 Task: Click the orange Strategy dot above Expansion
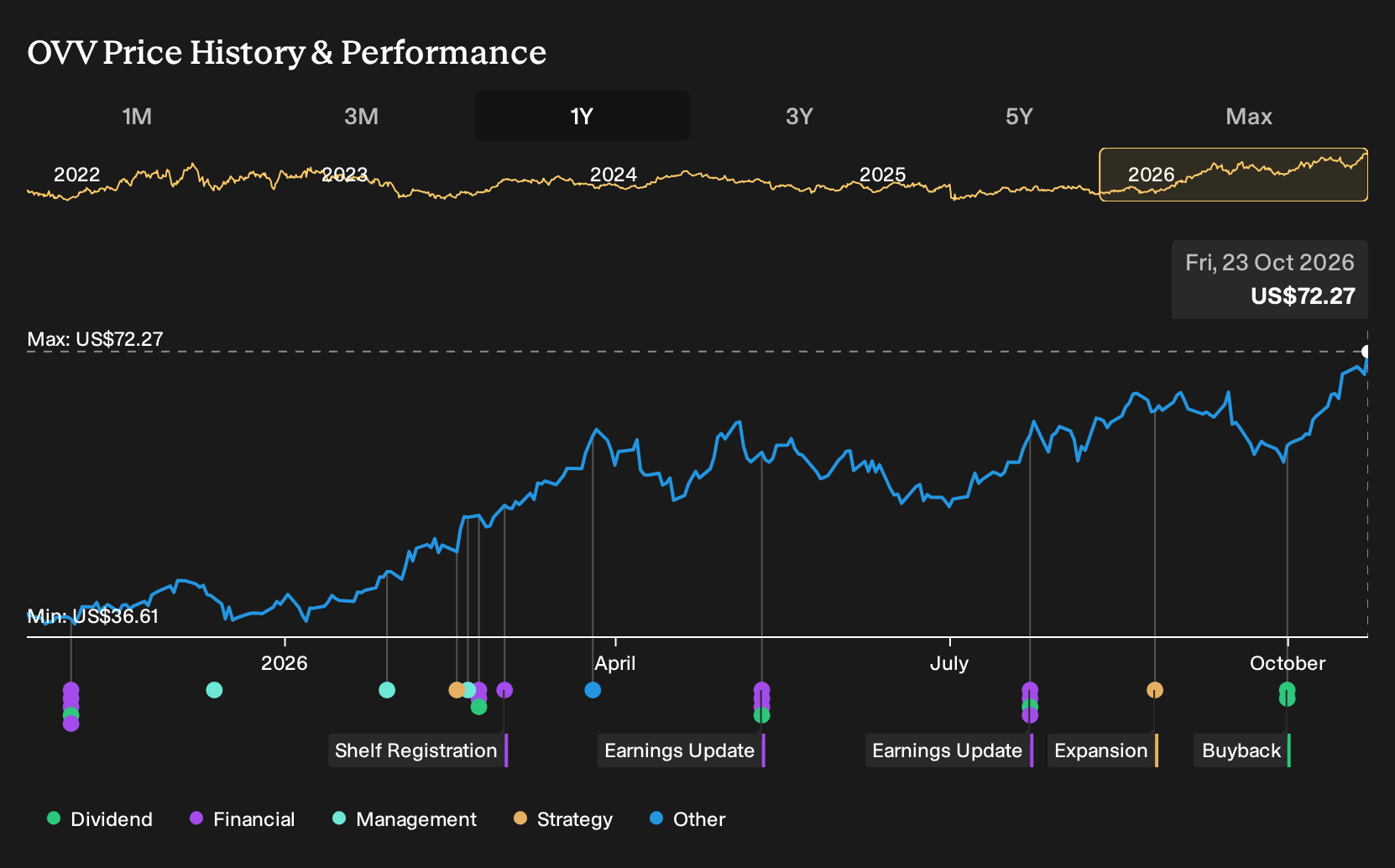[1155, 690]
